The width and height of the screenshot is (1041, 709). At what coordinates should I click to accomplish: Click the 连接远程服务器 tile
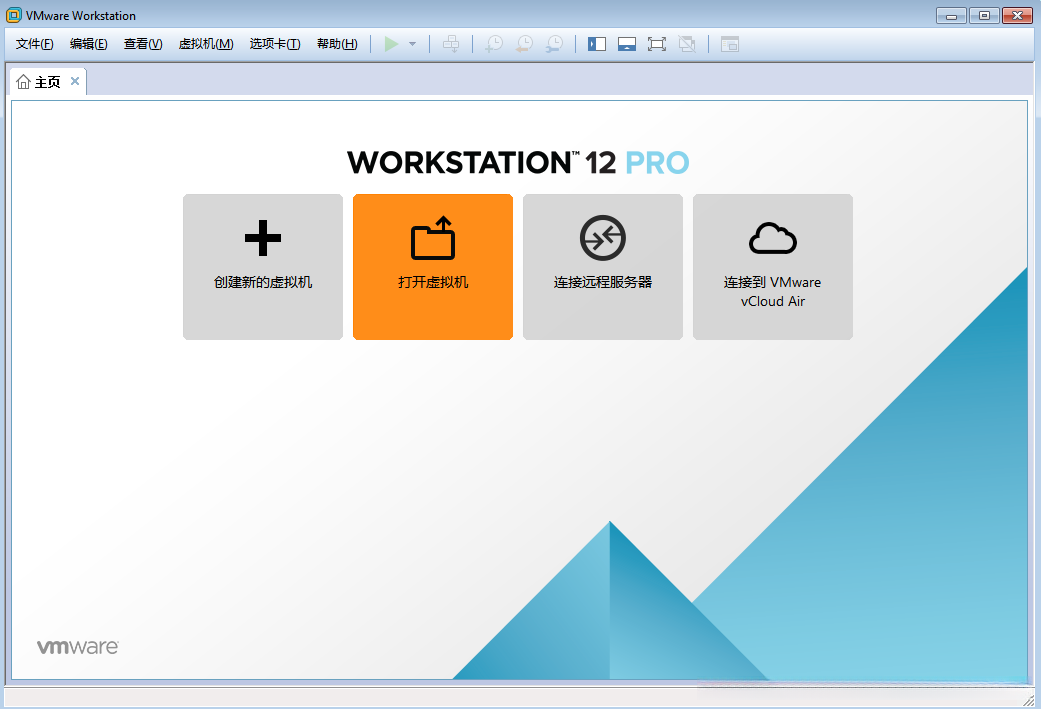[603, 267]
